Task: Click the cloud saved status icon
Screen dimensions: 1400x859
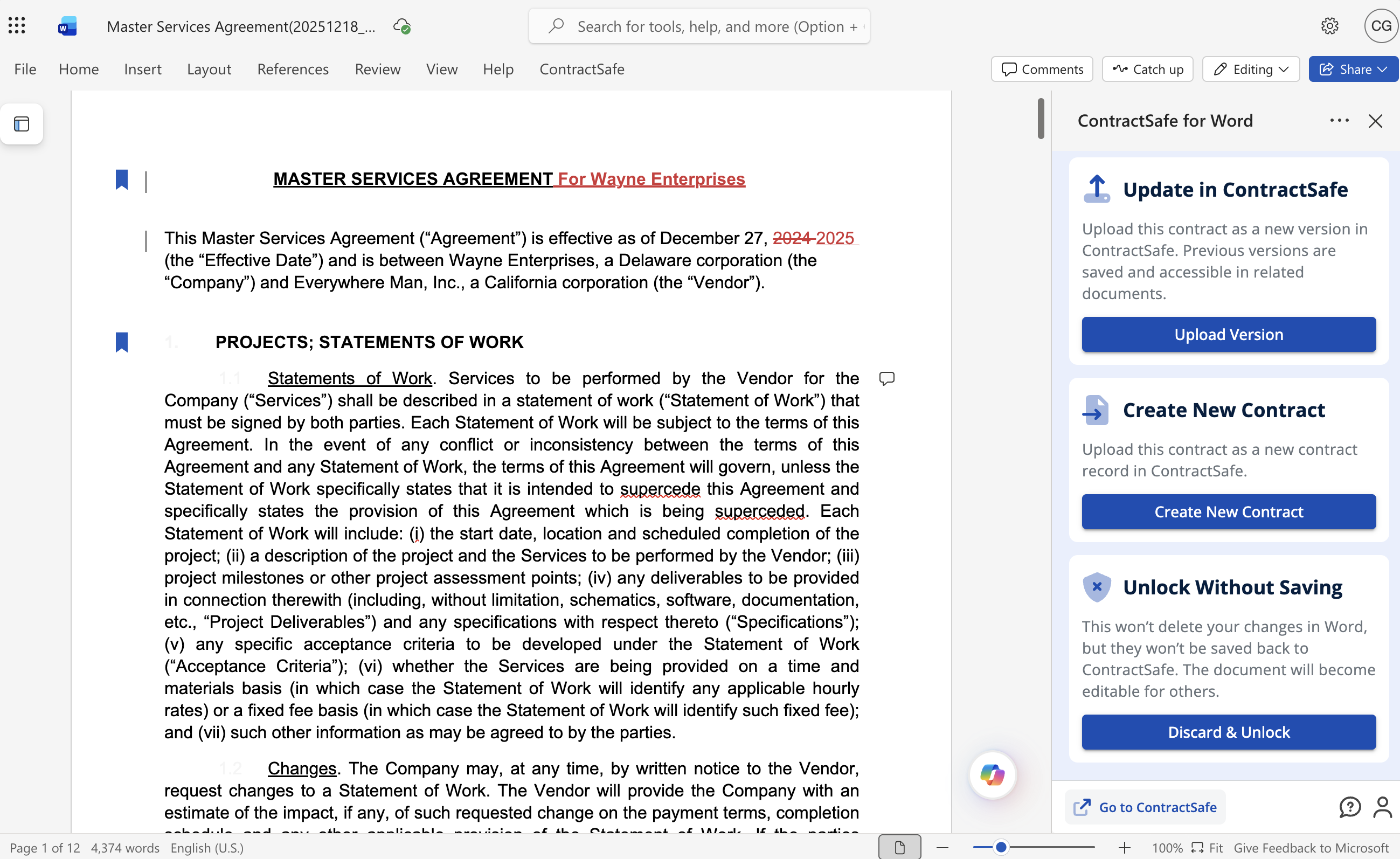Action: point(401,26)
